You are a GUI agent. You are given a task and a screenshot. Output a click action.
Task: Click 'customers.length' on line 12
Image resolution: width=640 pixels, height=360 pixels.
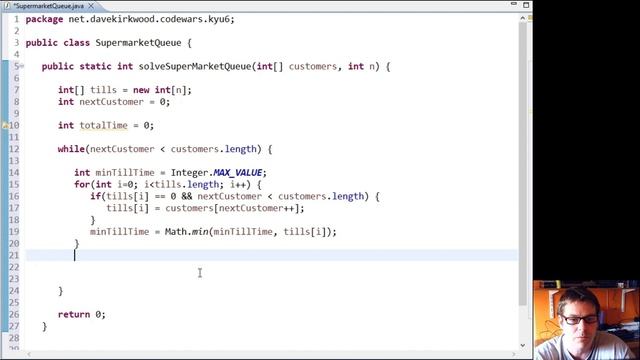point(213,149)
